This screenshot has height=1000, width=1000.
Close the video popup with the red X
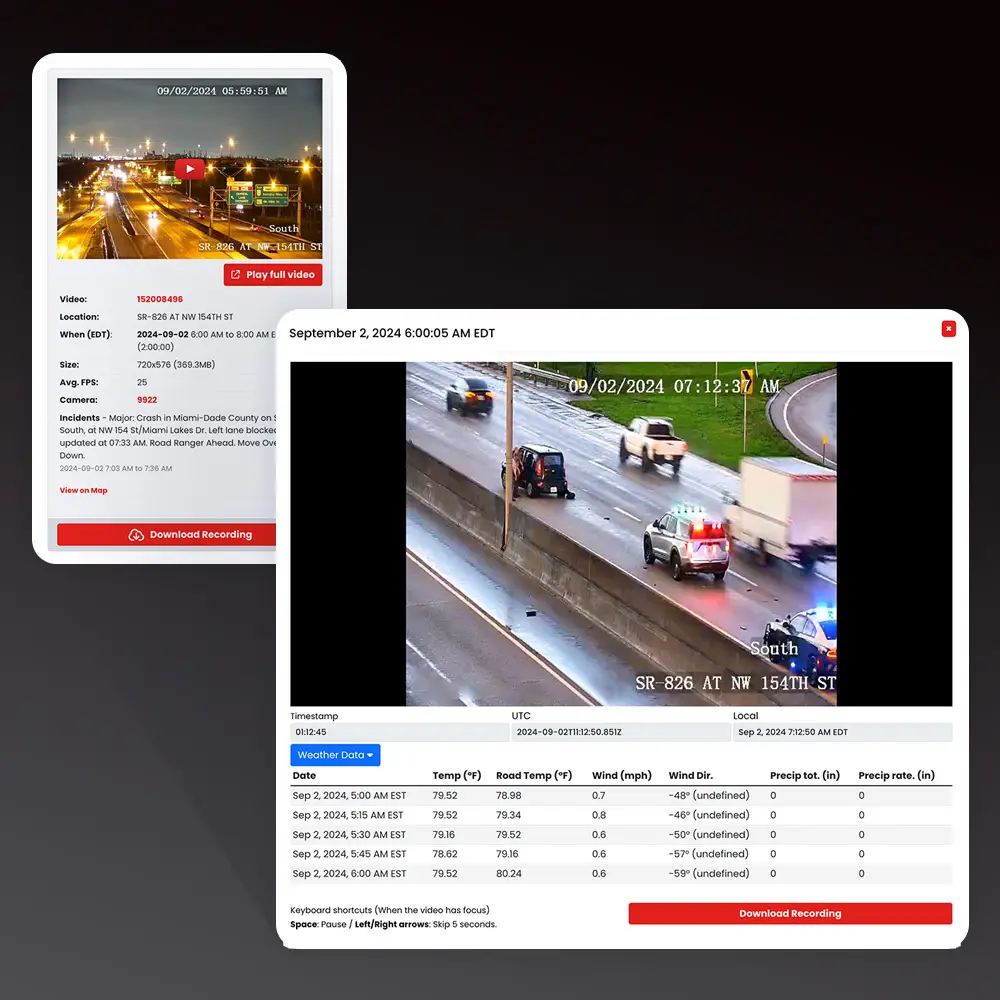tap(948, 329)
